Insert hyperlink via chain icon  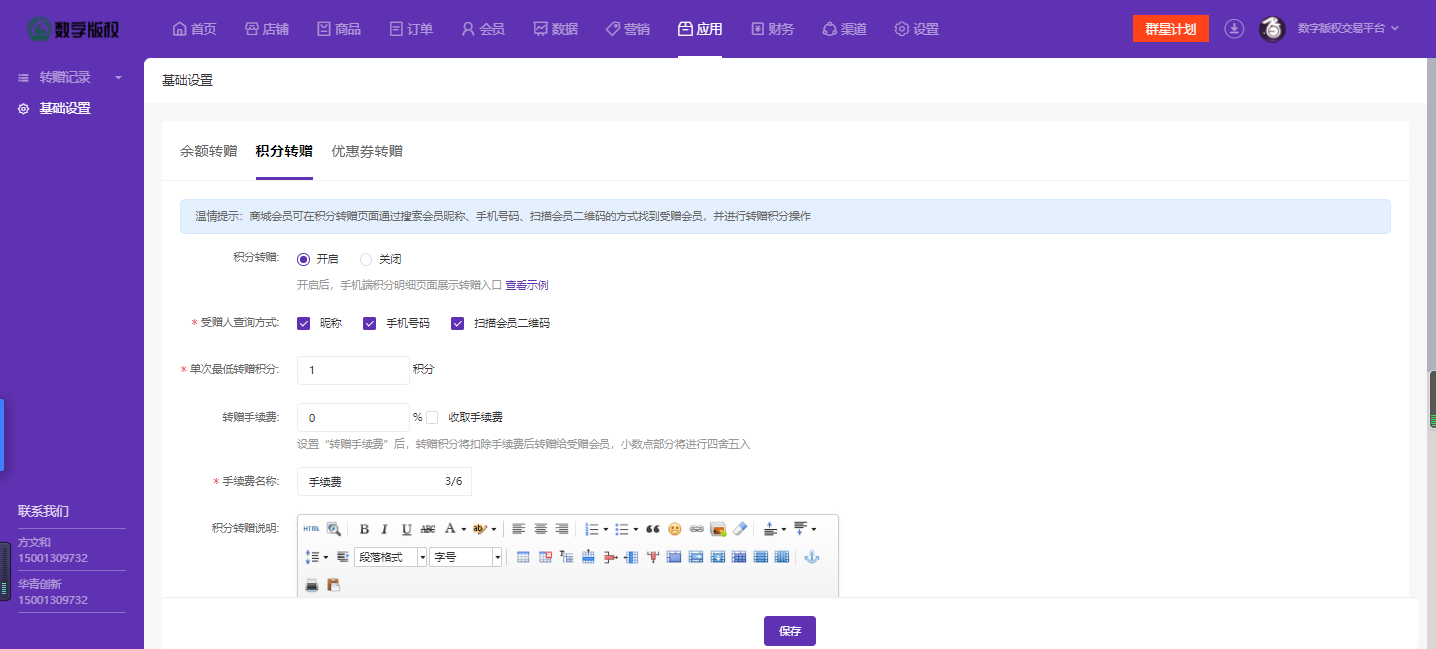(x=696, y=529)
